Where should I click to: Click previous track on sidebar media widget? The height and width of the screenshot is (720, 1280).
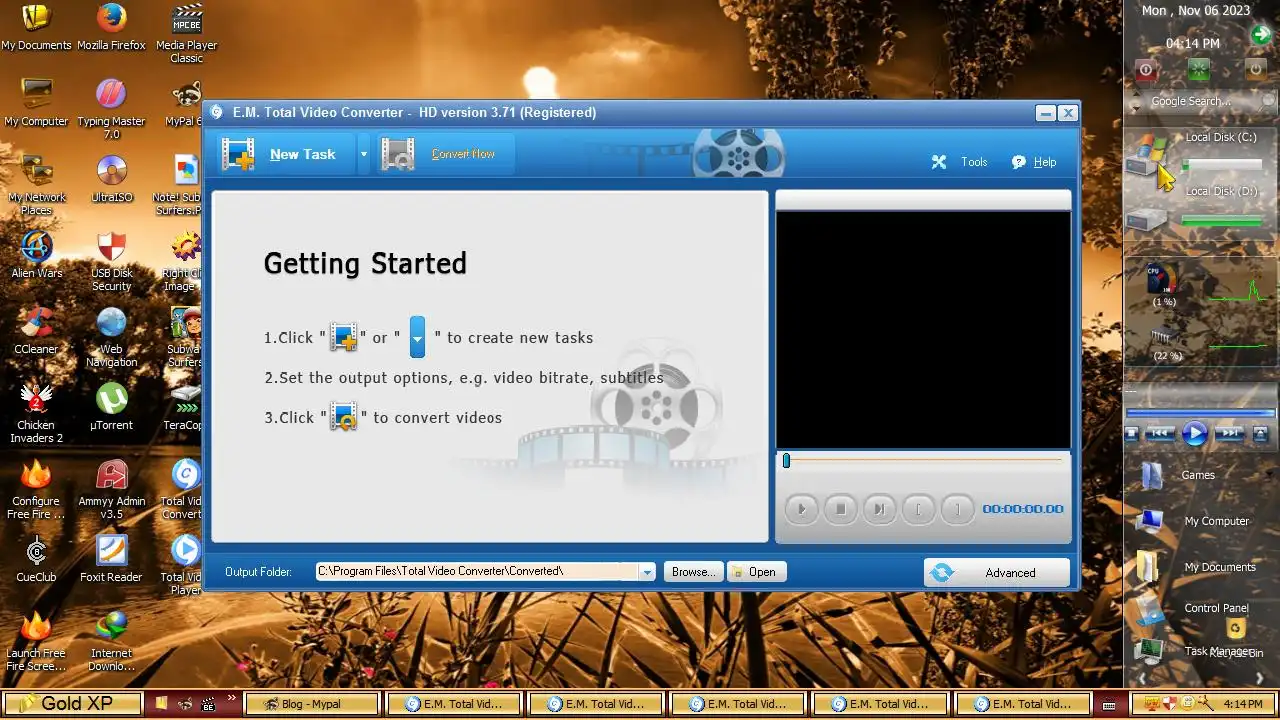1159,433
